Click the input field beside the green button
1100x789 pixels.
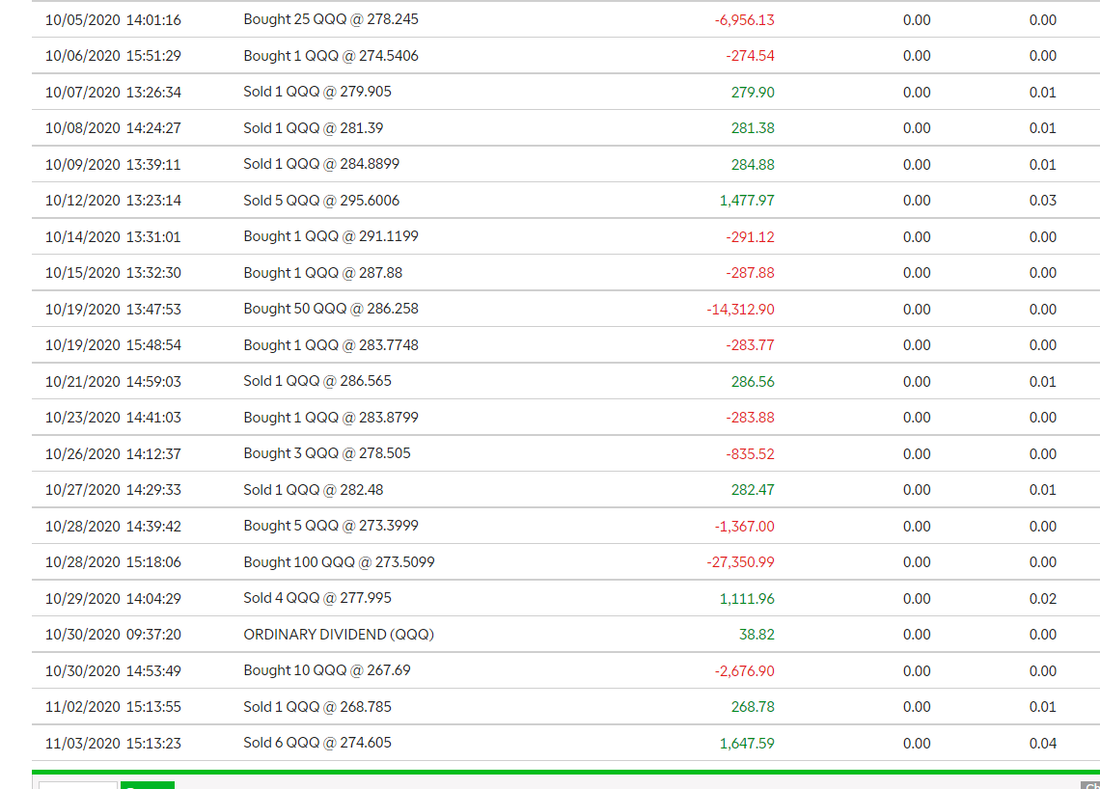(78, 786)
